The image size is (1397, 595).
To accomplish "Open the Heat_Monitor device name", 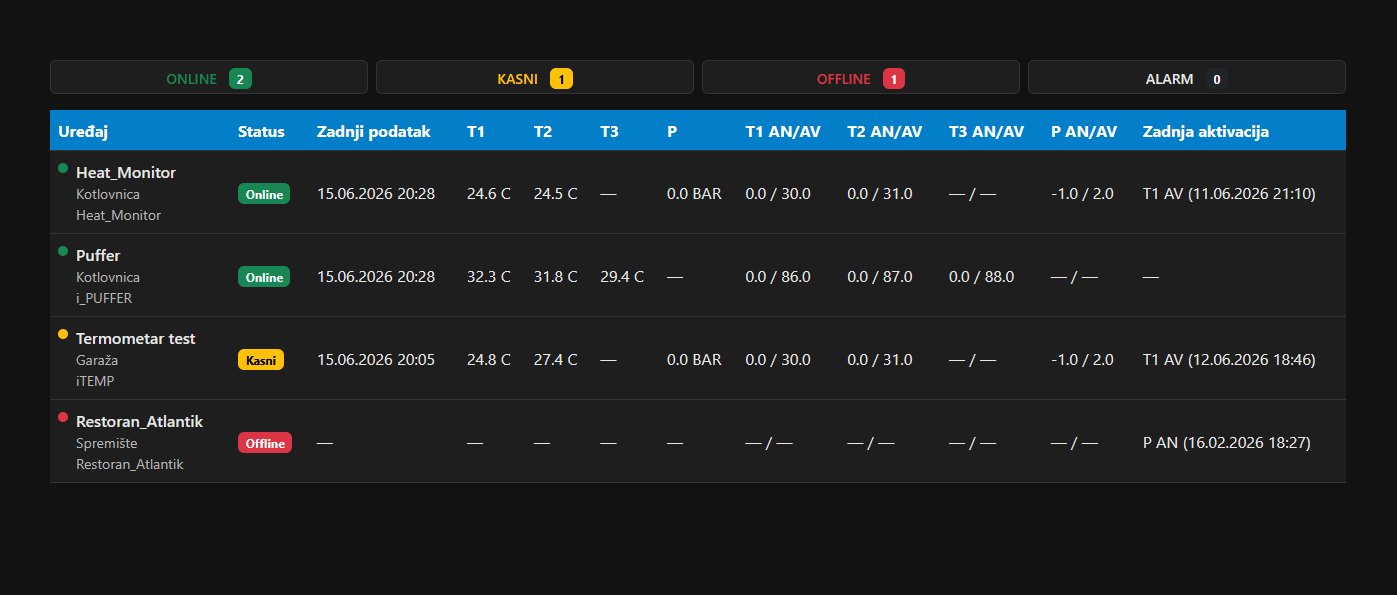I will coord(126,172).
